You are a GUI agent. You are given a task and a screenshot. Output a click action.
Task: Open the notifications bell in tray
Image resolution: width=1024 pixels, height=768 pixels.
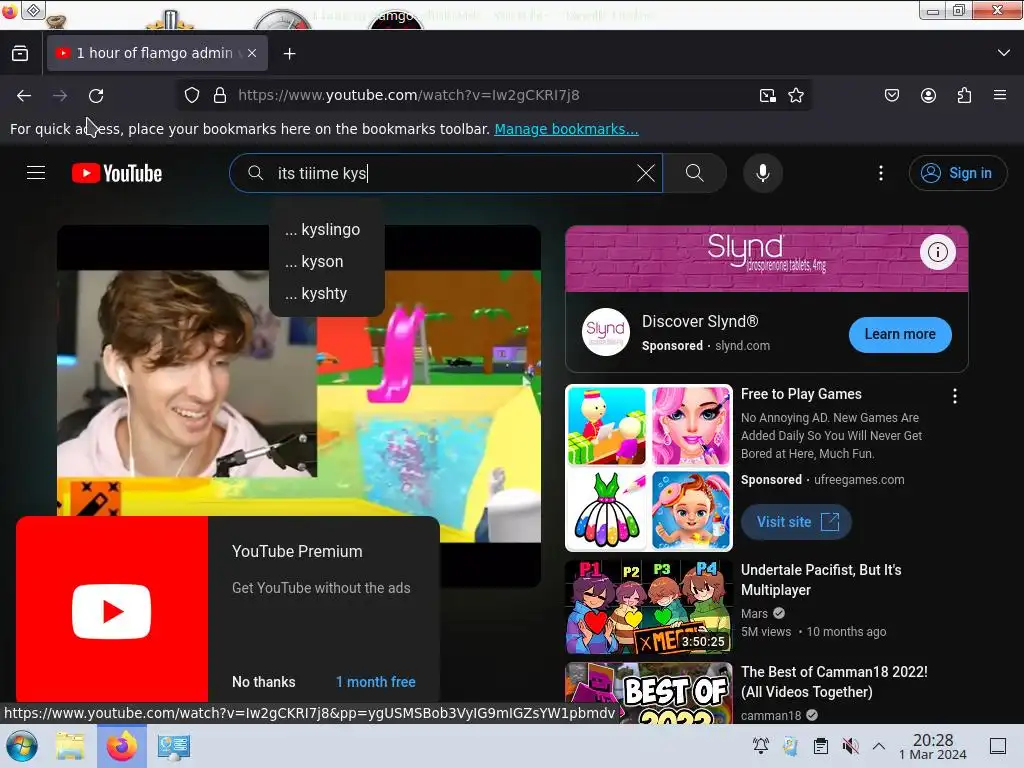tap(760, 746)
